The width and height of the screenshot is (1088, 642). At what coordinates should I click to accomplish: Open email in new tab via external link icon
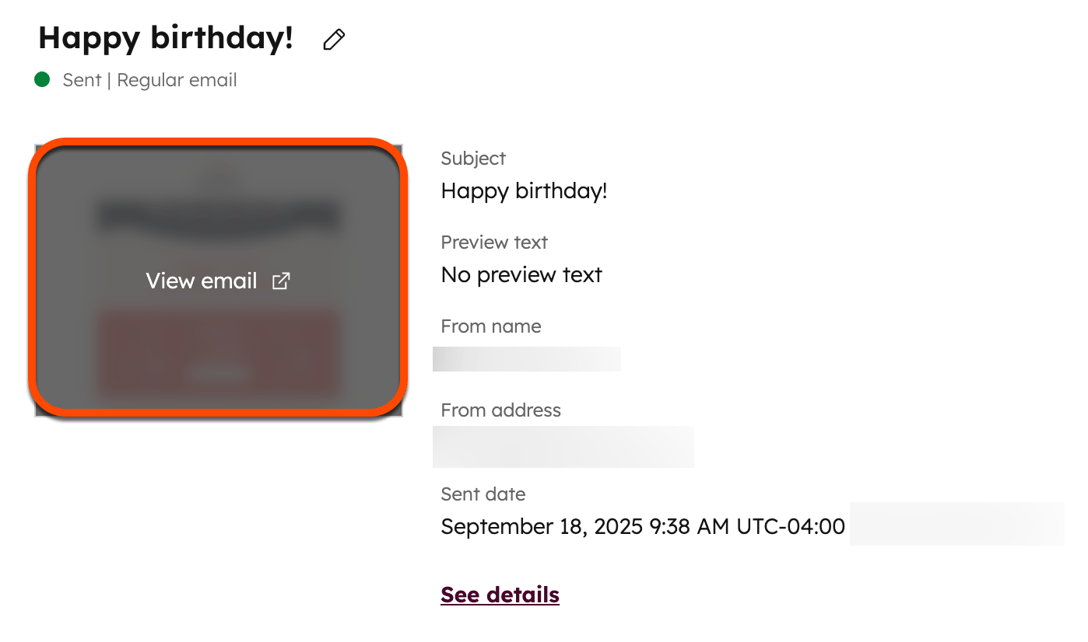pos(280,281)
